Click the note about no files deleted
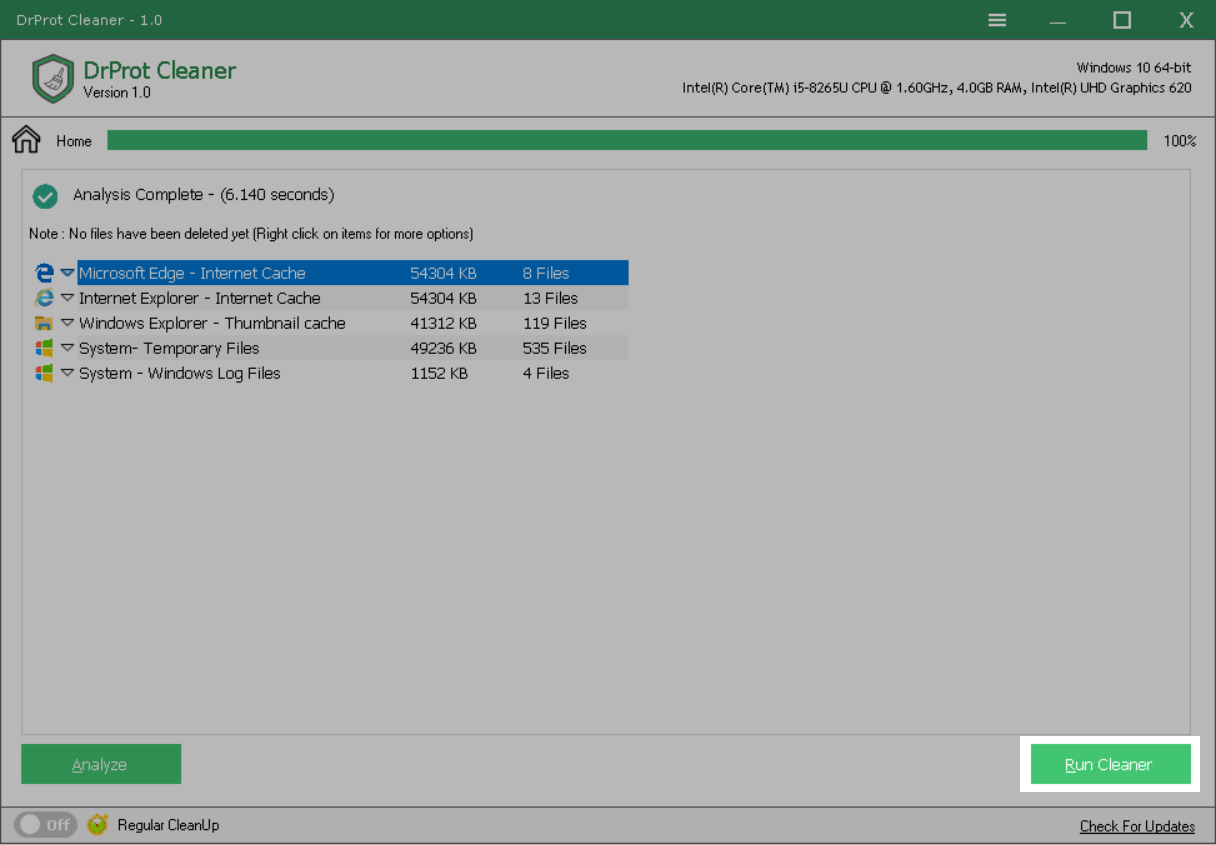 tap(251, 234)
